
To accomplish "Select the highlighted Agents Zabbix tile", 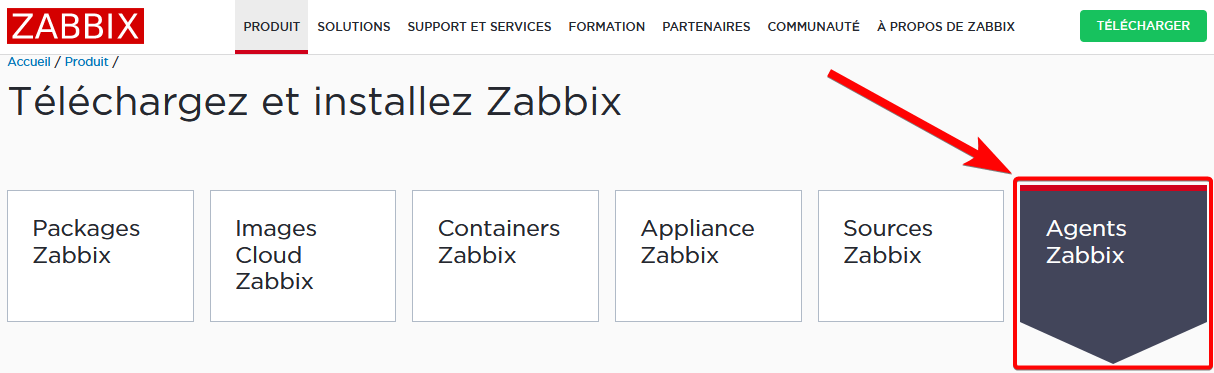I will [x=1113, y=256].
